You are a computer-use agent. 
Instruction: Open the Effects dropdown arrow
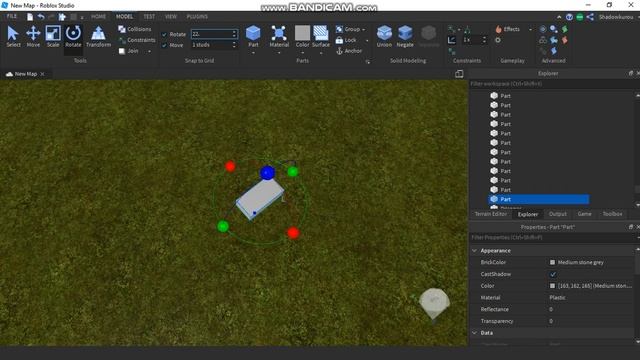click(530, 29)
